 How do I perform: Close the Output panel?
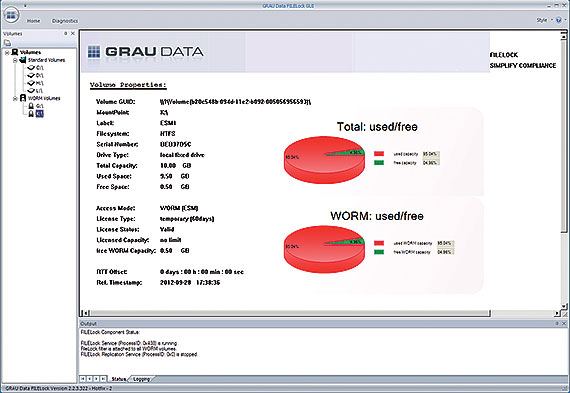[564, 323]
